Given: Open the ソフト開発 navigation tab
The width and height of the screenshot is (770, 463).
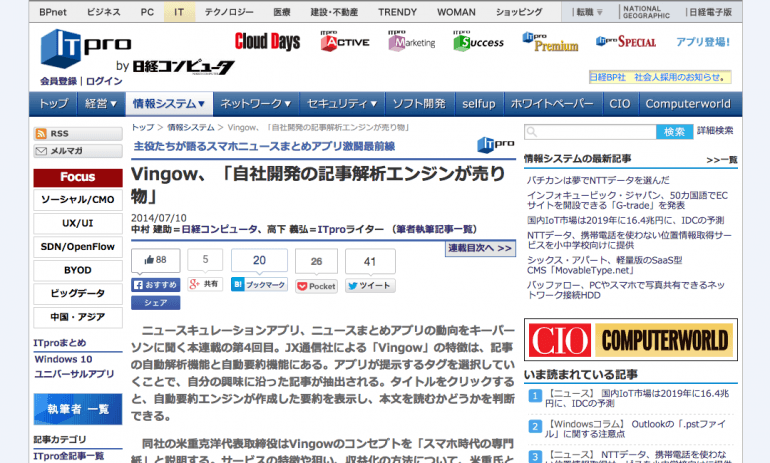Looking at the screenshot, I should 419,104.
